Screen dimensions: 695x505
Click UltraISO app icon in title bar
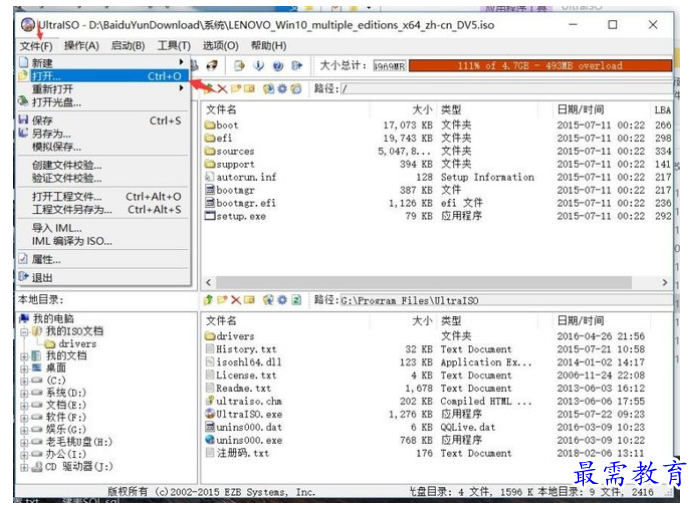(28, 25)
